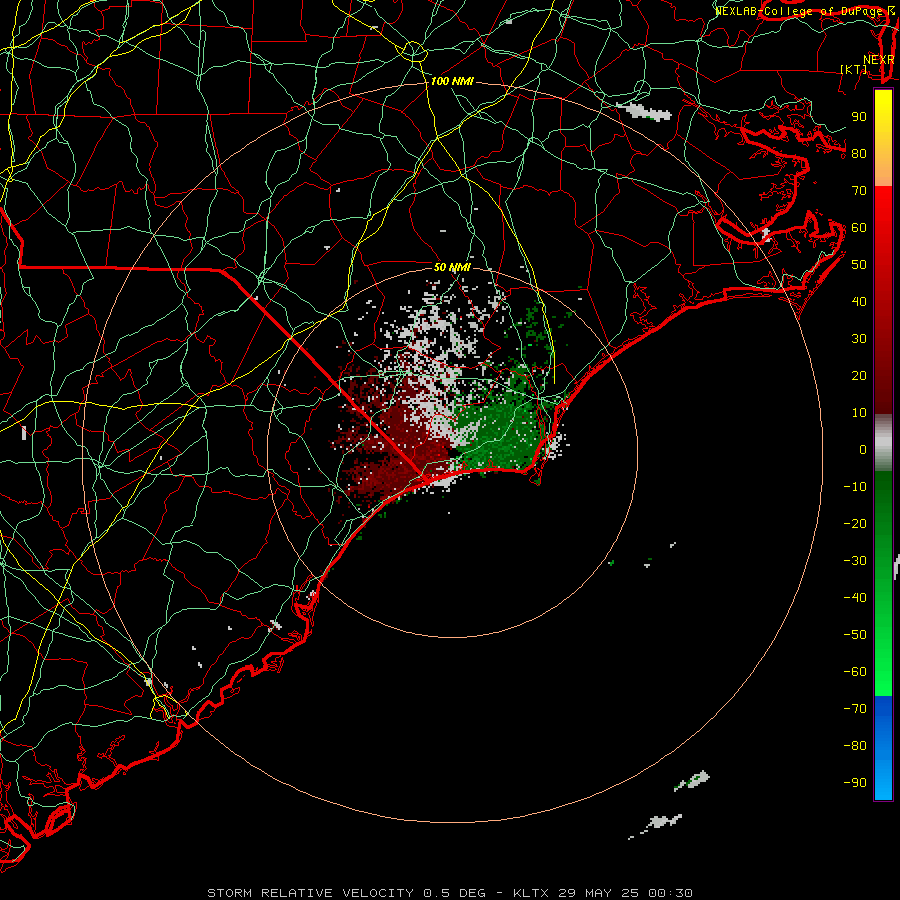The height and width of the screenshot is (900, 900).
Task: Pick the yellow segment of the color bar
Action: click(883, 138)
